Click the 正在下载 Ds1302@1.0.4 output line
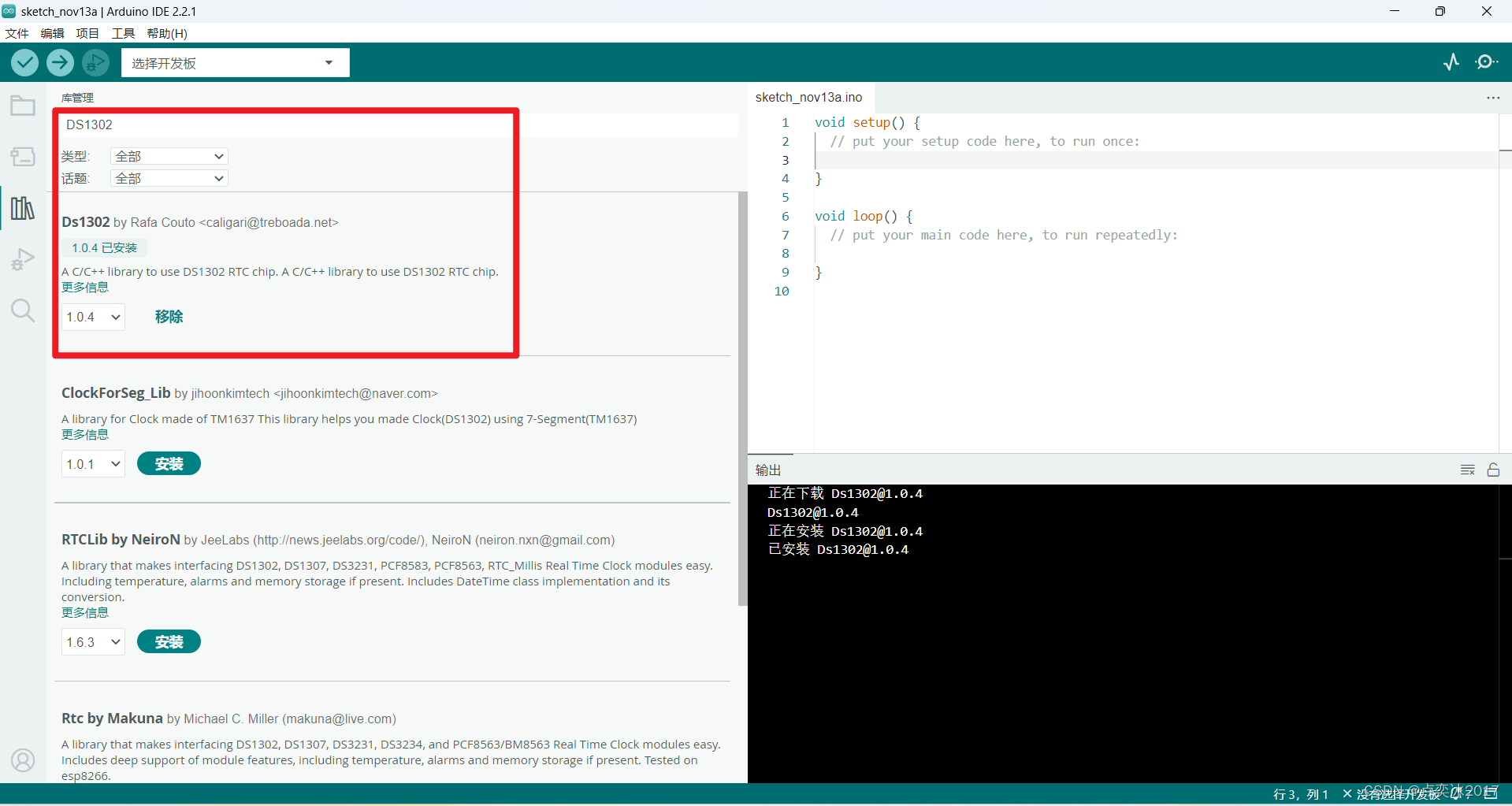This screenshot has width=1512, height=806. [x=845, y=494]
